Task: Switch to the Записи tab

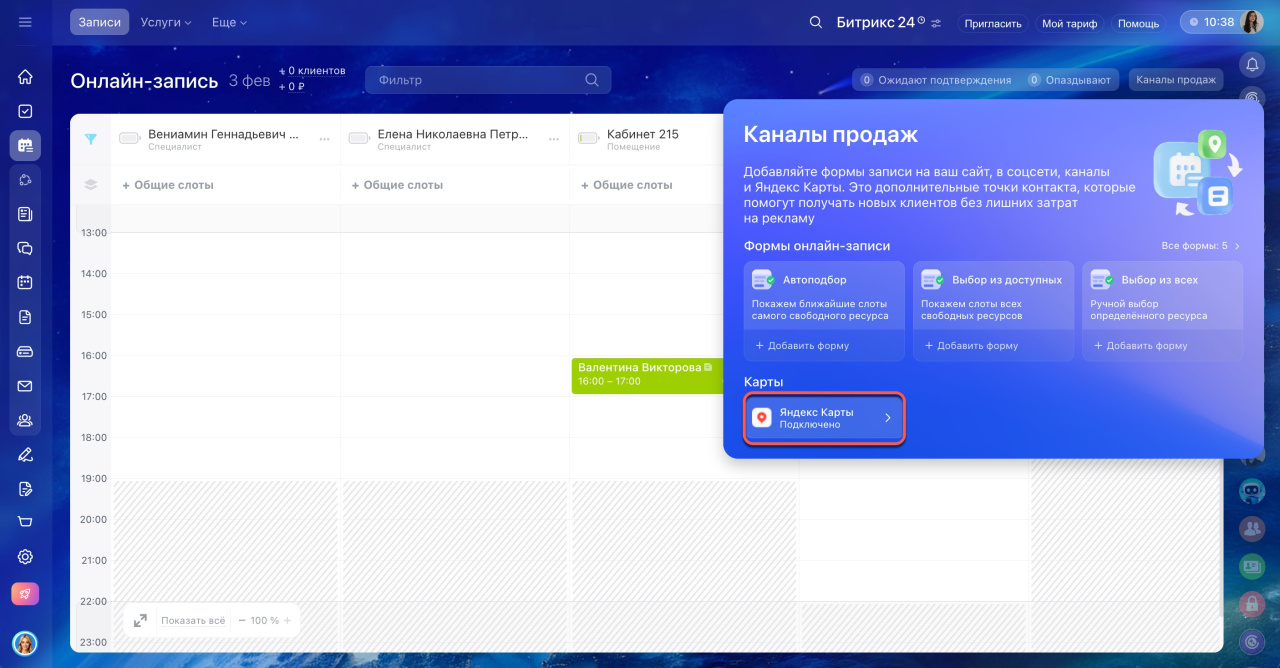Action: click(x=99, y=22)
